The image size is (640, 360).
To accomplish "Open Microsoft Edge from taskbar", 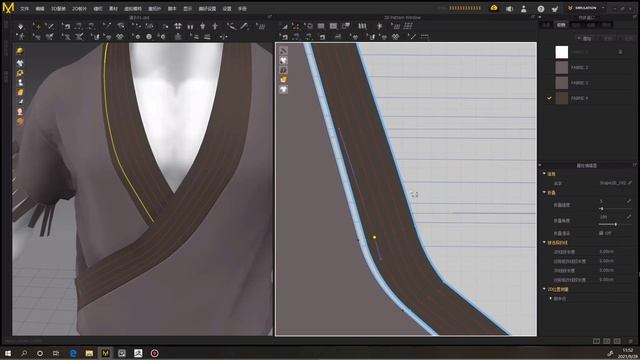I will click(73, 353).
